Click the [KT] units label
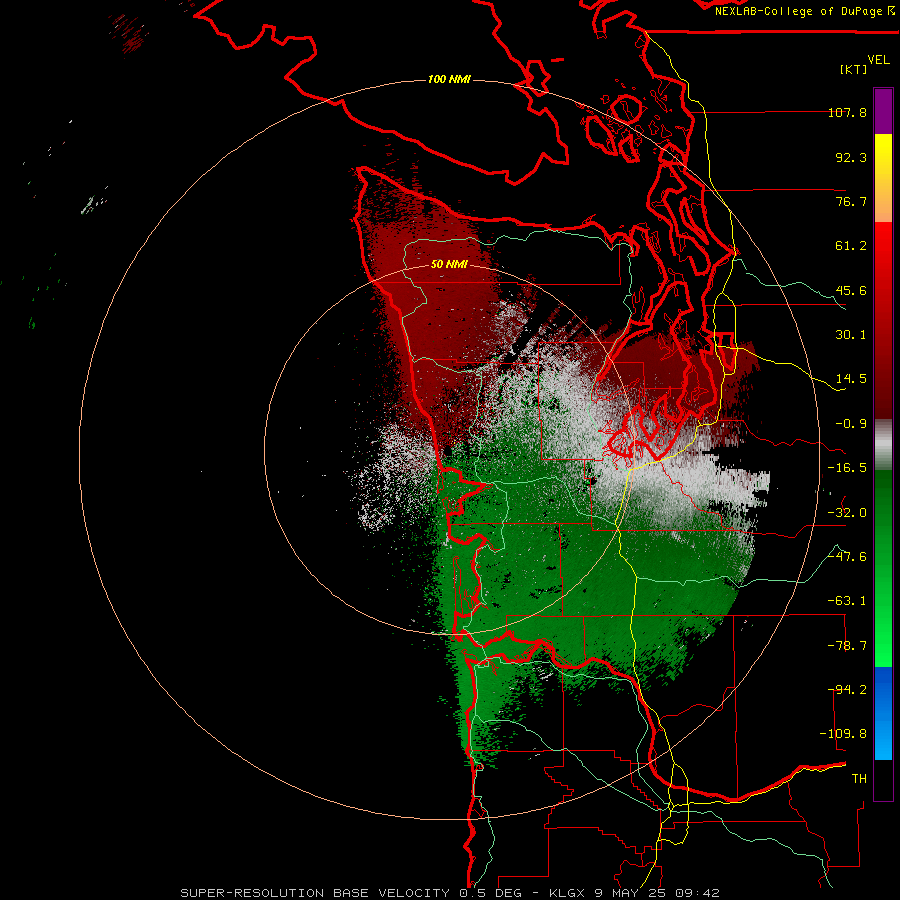Screen dimensions: 900x900 [854, 69]
